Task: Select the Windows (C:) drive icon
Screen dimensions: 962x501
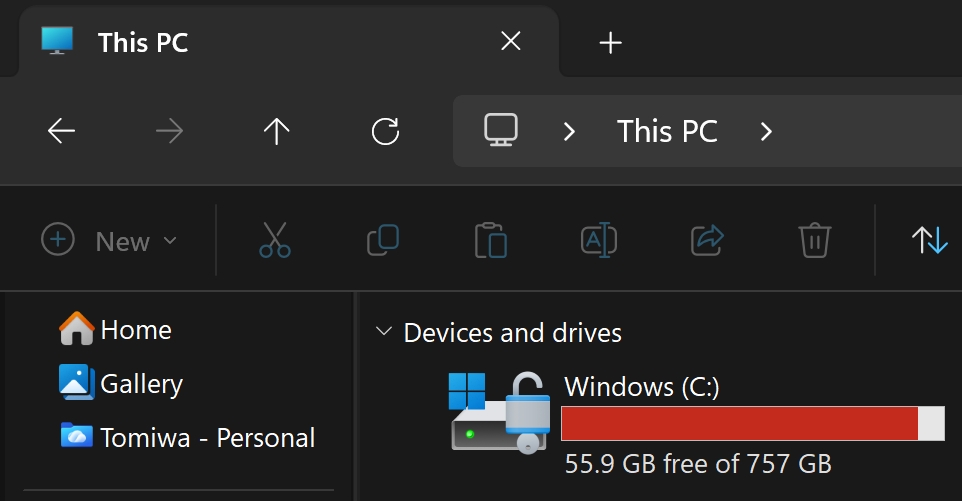Action: [499, 412]
